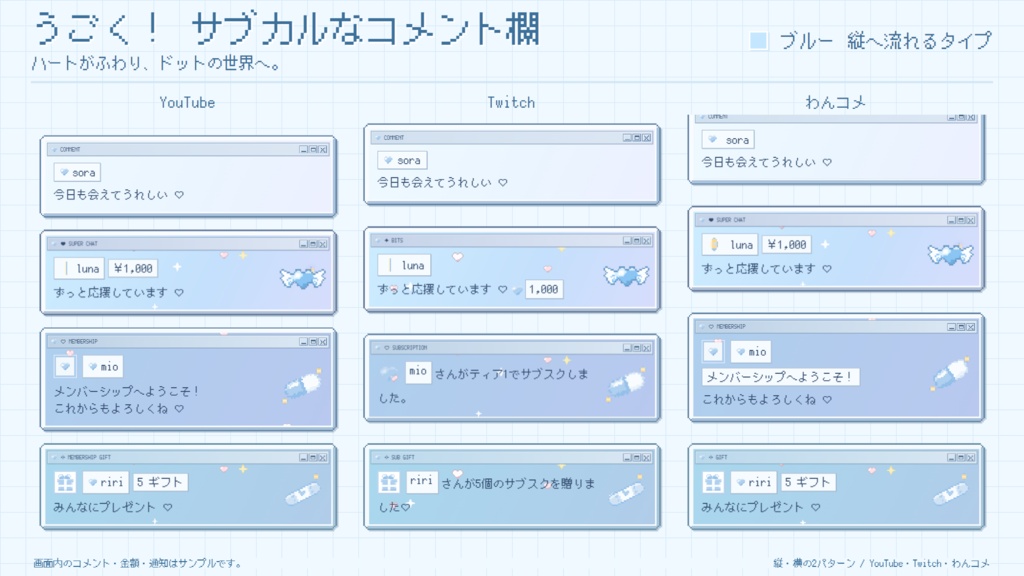Click the gem icon beside sora in Twitch card
1024x576 pixels.
pyautogui.click(x=388, y=160)
